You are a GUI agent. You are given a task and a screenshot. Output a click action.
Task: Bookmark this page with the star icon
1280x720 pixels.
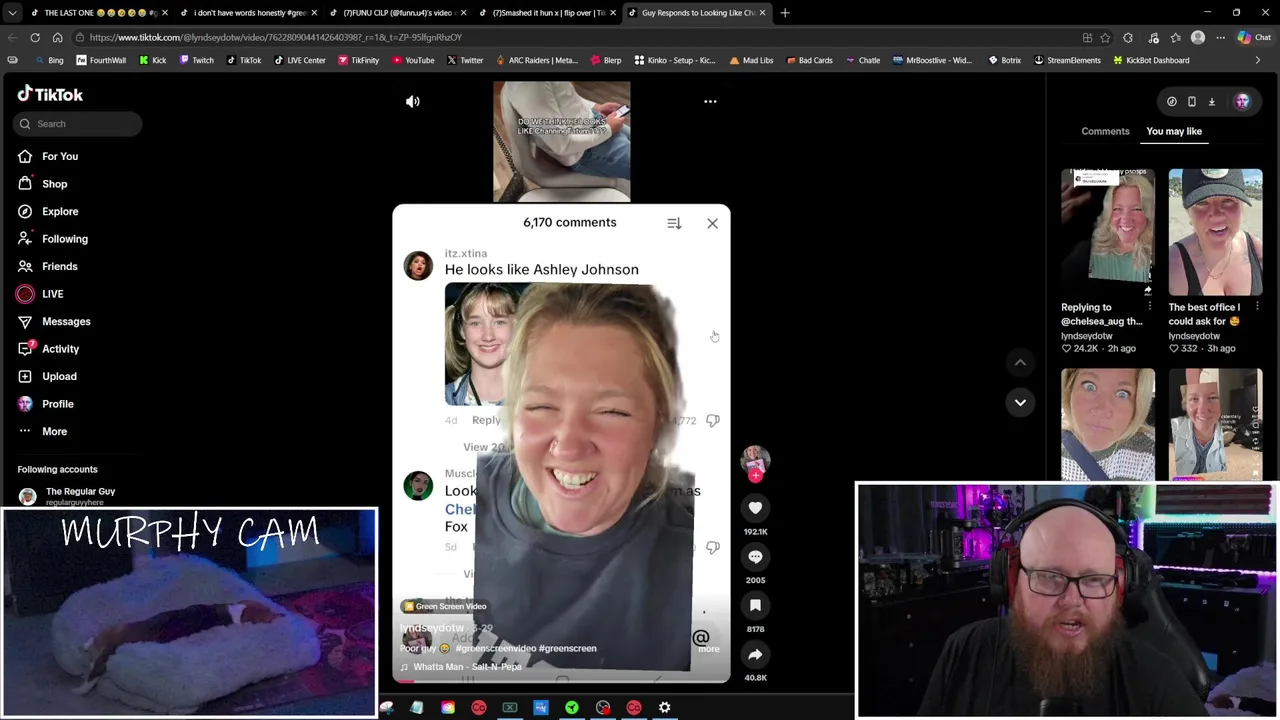point(1105,38)
